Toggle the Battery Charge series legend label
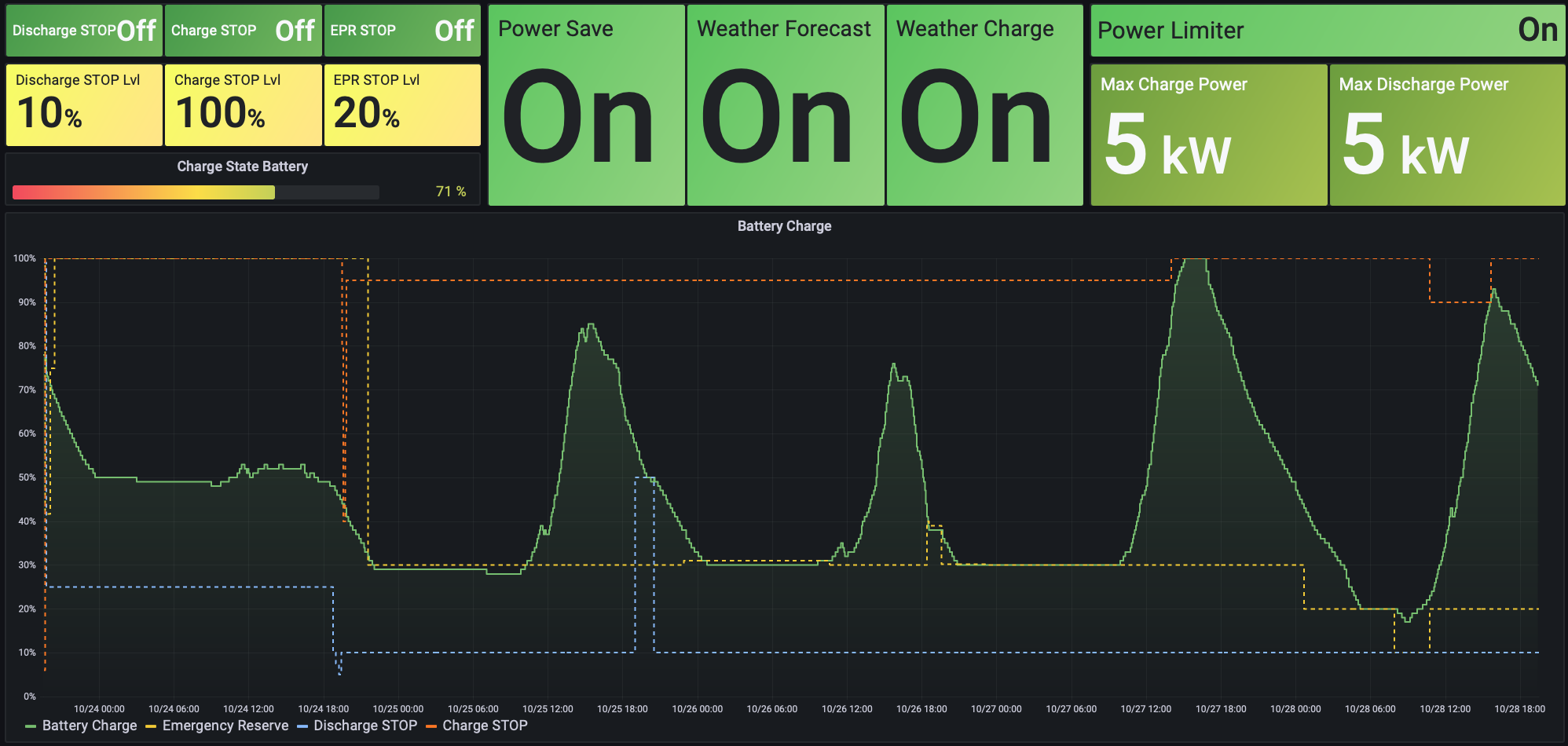Screen dimensions: 1568x746 click(90, 726)
